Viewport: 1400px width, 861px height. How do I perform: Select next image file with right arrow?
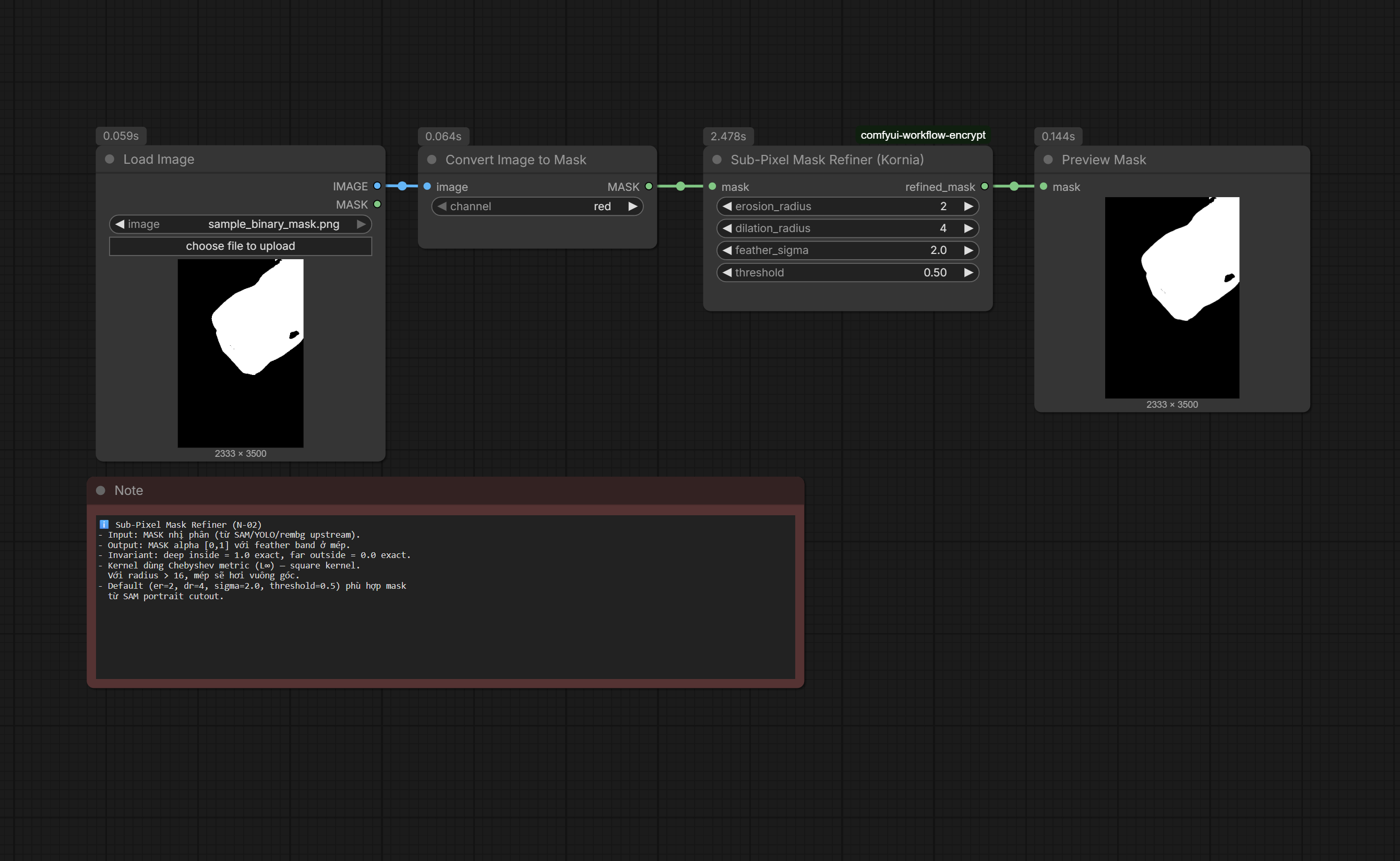pos(361,224)
